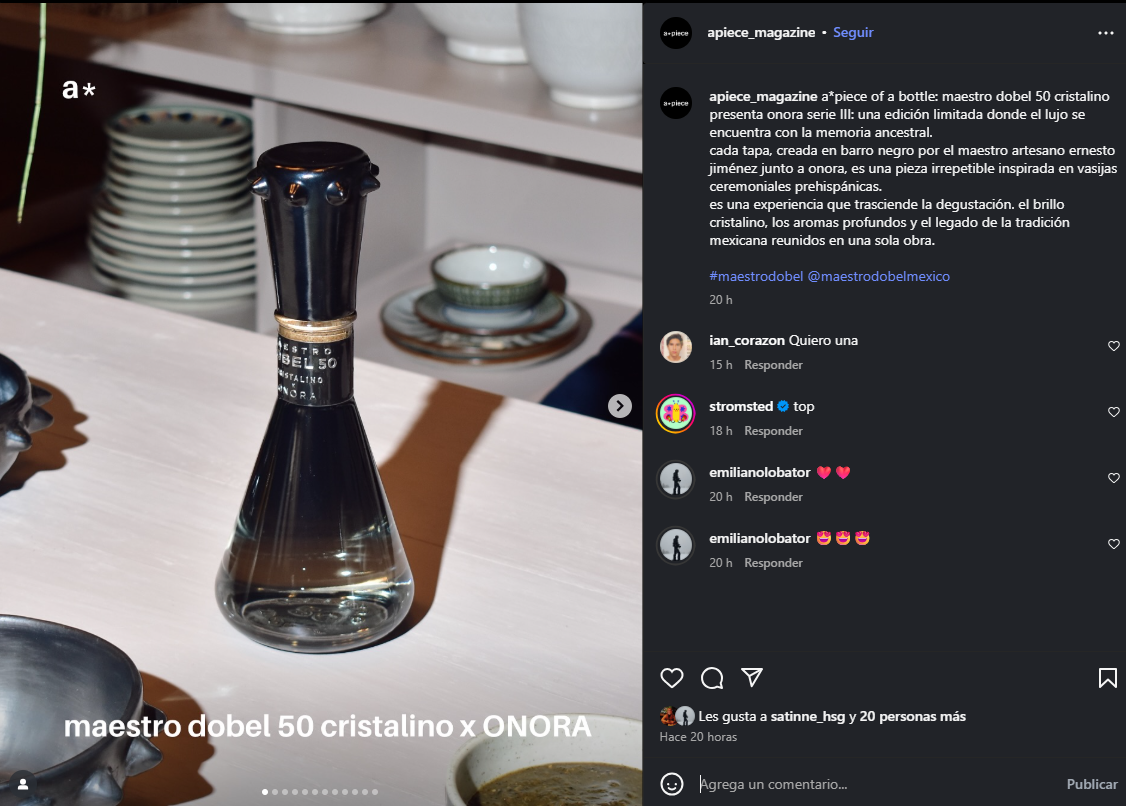The width and height of the screenshot is (1126, 806).
Task: Like the post with the heart icon
Action: click(x=671, y=677)
